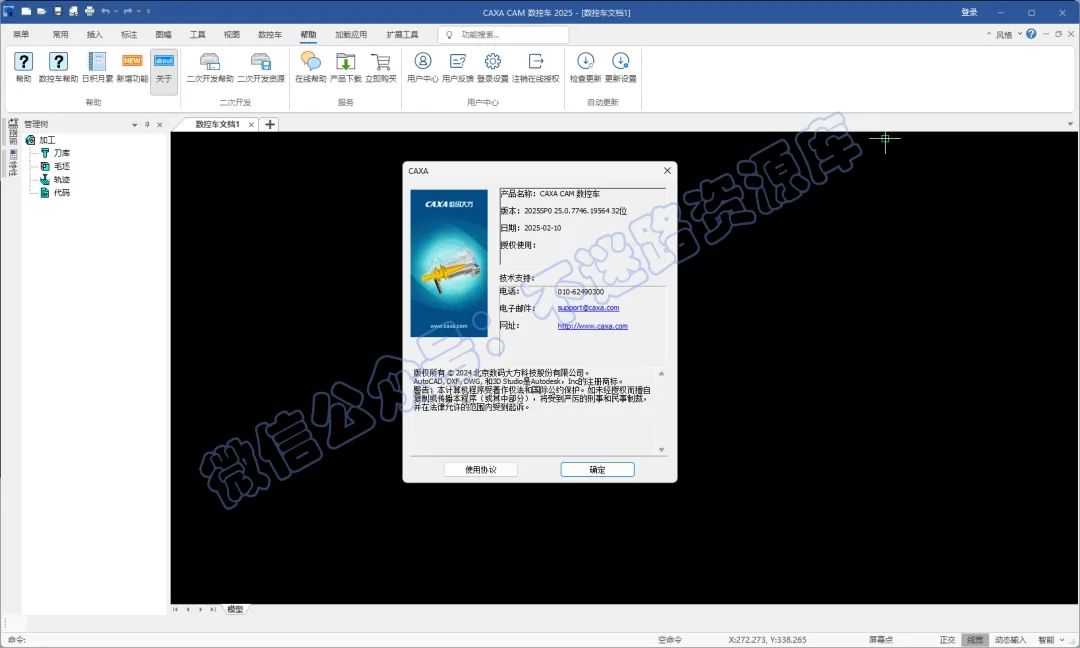1080x648 pixels.
Task: Click the save-all icon in quick access bar
Action: [74, 12]
